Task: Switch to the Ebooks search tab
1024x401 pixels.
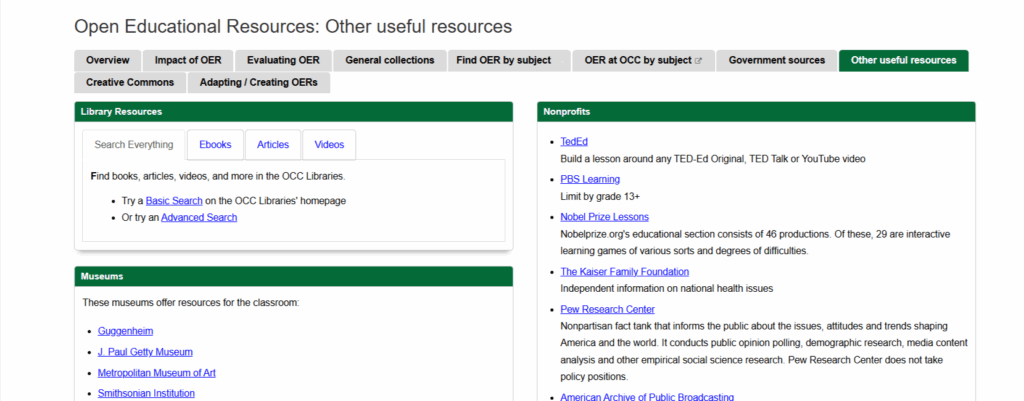Action: click(x=215, y=145)
